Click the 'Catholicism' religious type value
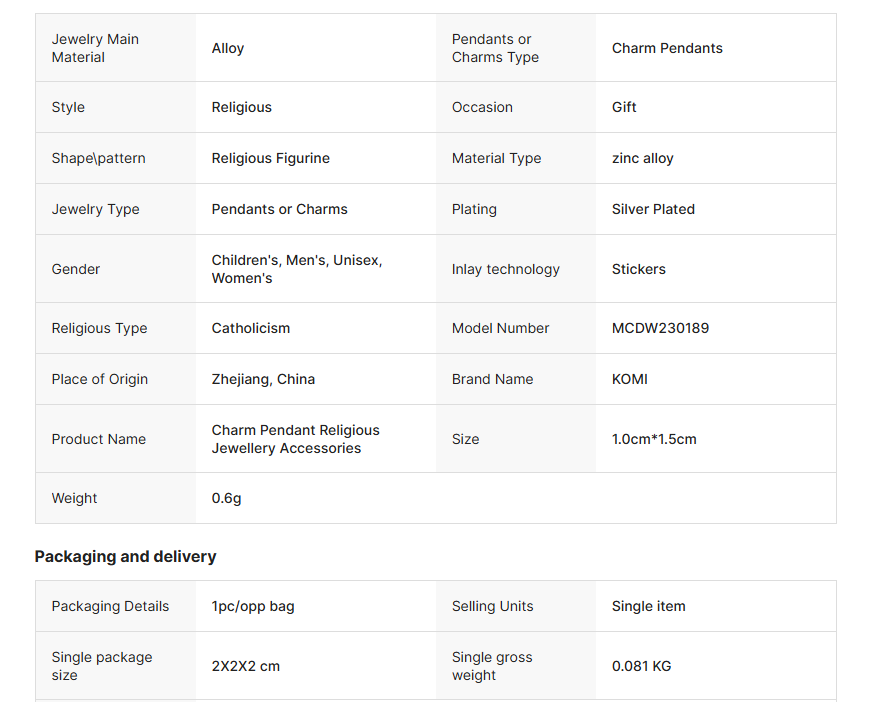The width and height of the screenshot is (871, 702). (x=251, y=328)
